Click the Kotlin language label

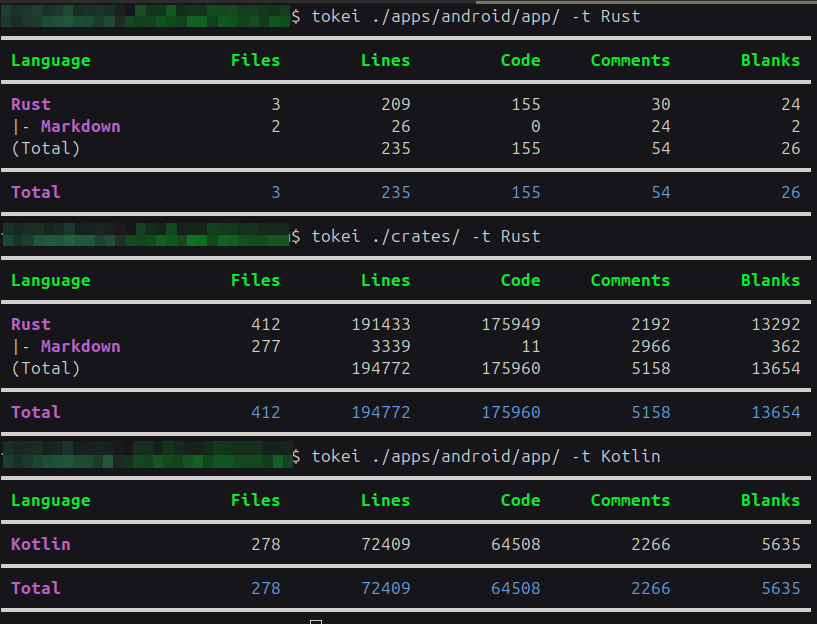click(41, 544)
